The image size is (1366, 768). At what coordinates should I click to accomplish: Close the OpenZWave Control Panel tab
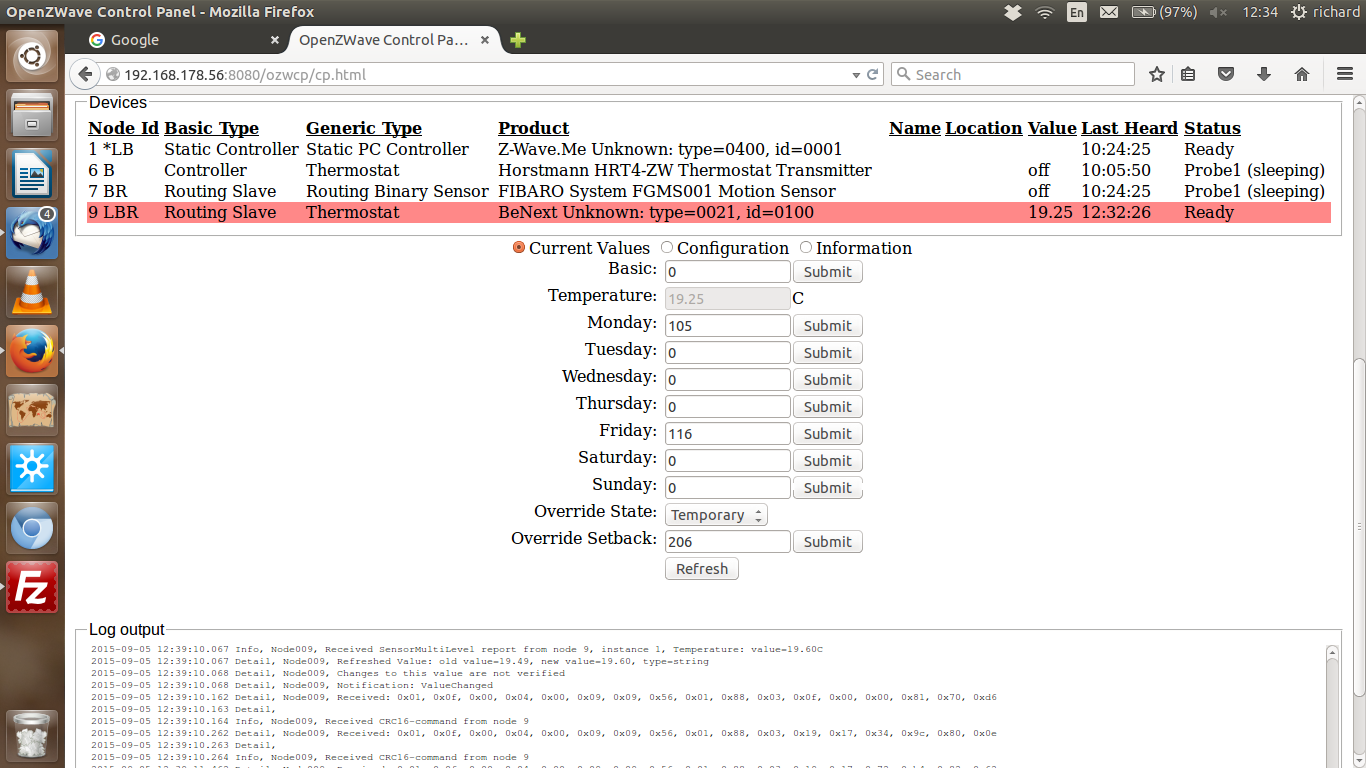[485, 40]
